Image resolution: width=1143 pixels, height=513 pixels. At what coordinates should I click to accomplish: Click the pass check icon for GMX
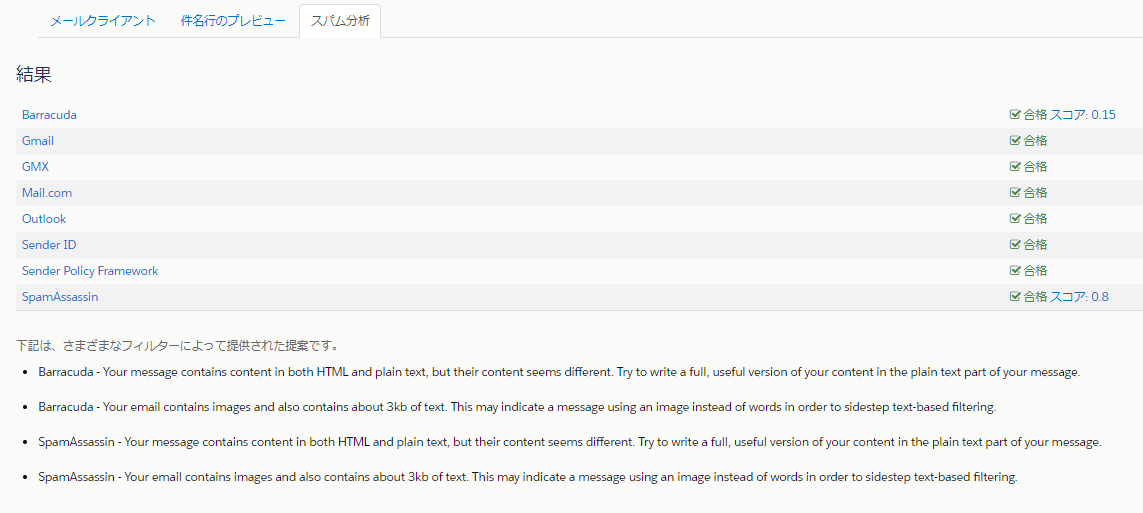click(1015, 167)
